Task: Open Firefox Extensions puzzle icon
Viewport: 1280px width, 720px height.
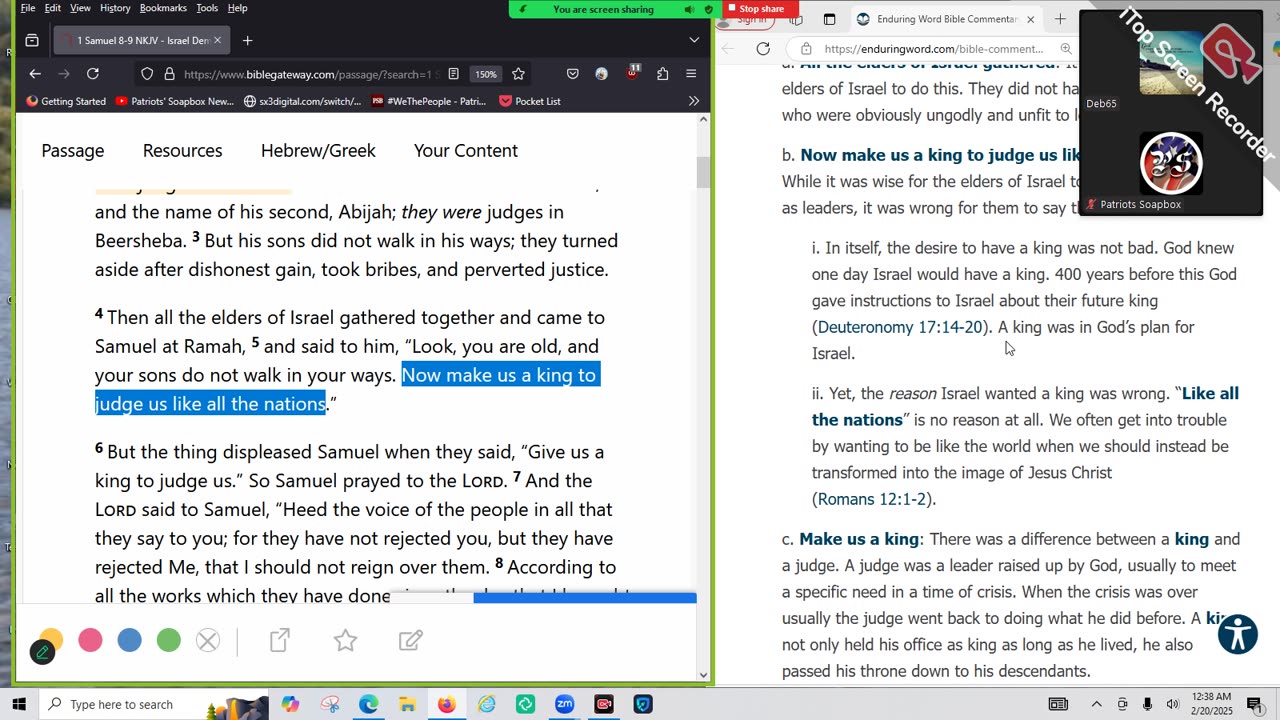Action: point(662,74)
